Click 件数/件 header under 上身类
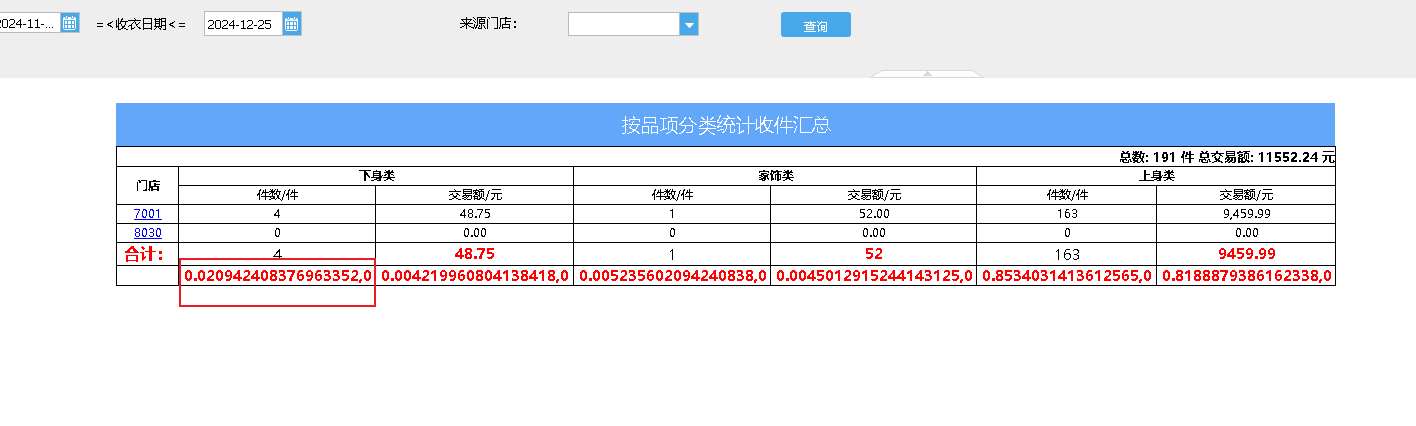The image size is (1416, 426). point(1066,195)
